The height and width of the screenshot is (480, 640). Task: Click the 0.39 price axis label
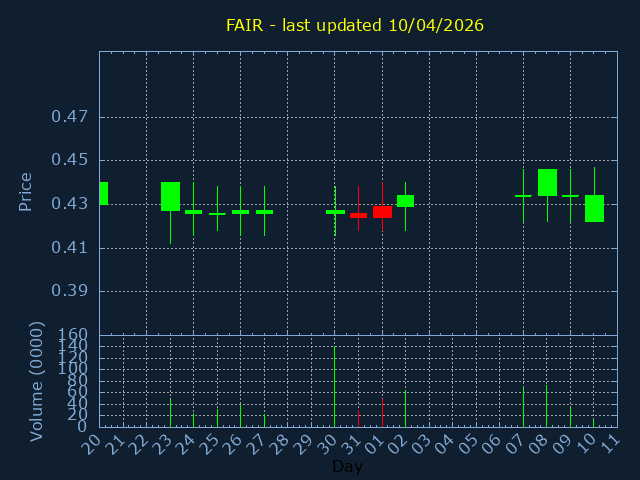69,291
